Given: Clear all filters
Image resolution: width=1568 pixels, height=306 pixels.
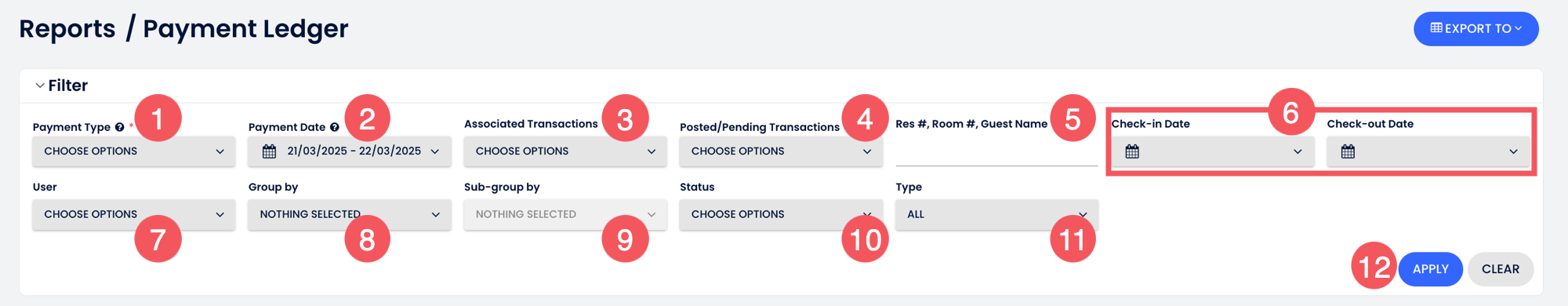Looking at the screenshot, I should coord(1501,269).
